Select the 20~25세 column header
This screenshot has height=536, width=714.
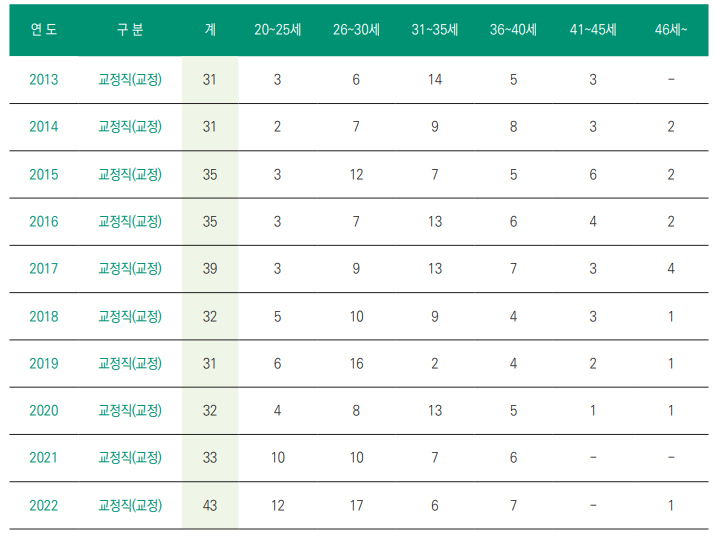point(277,30)
